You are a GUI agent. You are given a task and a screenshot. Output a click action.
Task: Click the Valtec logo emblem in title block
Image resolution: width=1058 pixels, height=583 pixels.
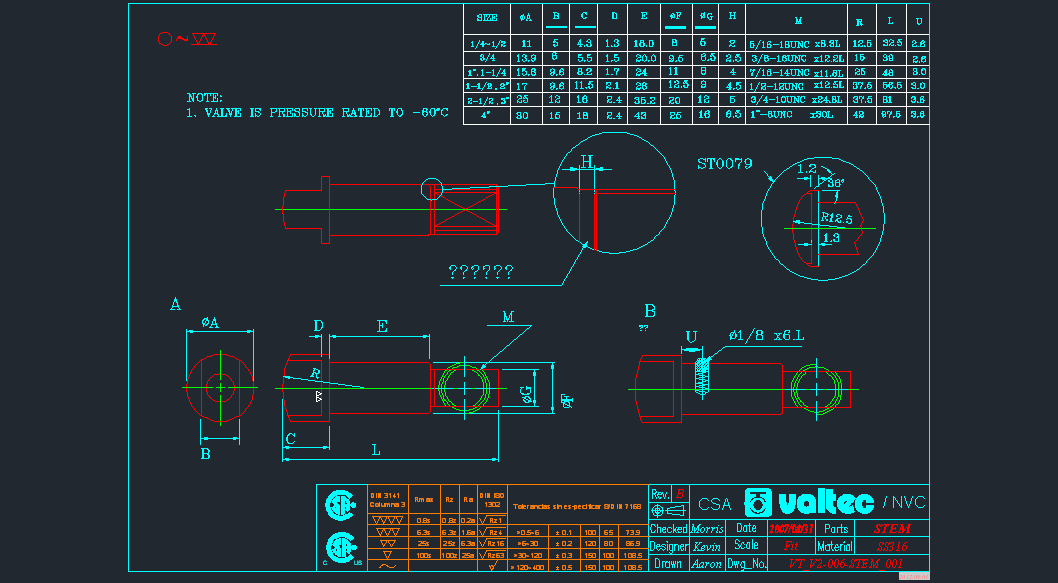tap(762, 503)
